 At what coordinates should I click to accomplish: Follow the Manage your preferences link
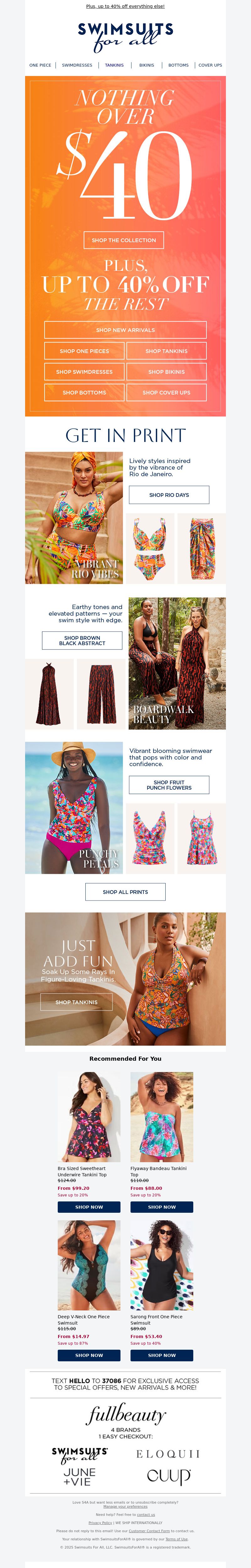[125, 1506]
